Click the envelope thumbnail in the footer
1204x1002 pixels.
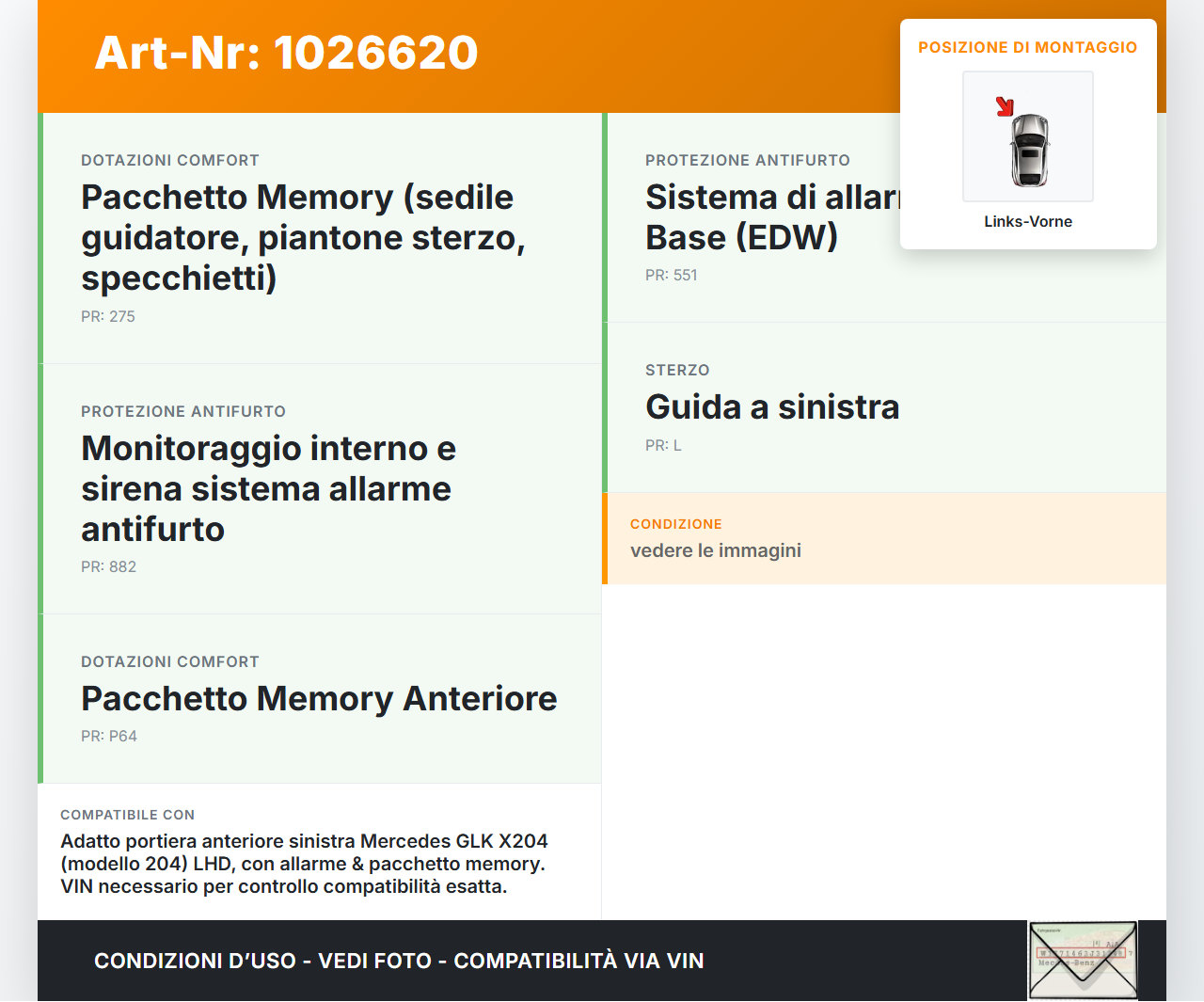pos(1083,960)
